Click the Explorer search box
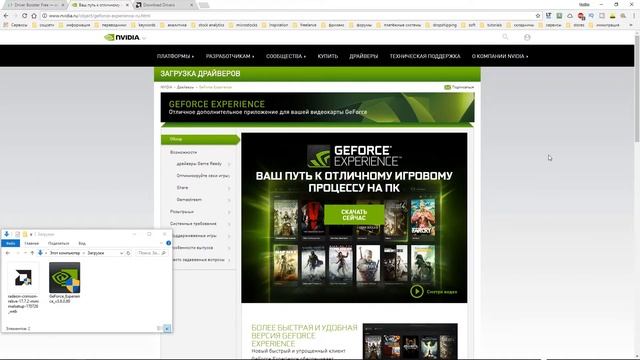The height and width of the screenshot is (360, 640). tap(151, 253)
